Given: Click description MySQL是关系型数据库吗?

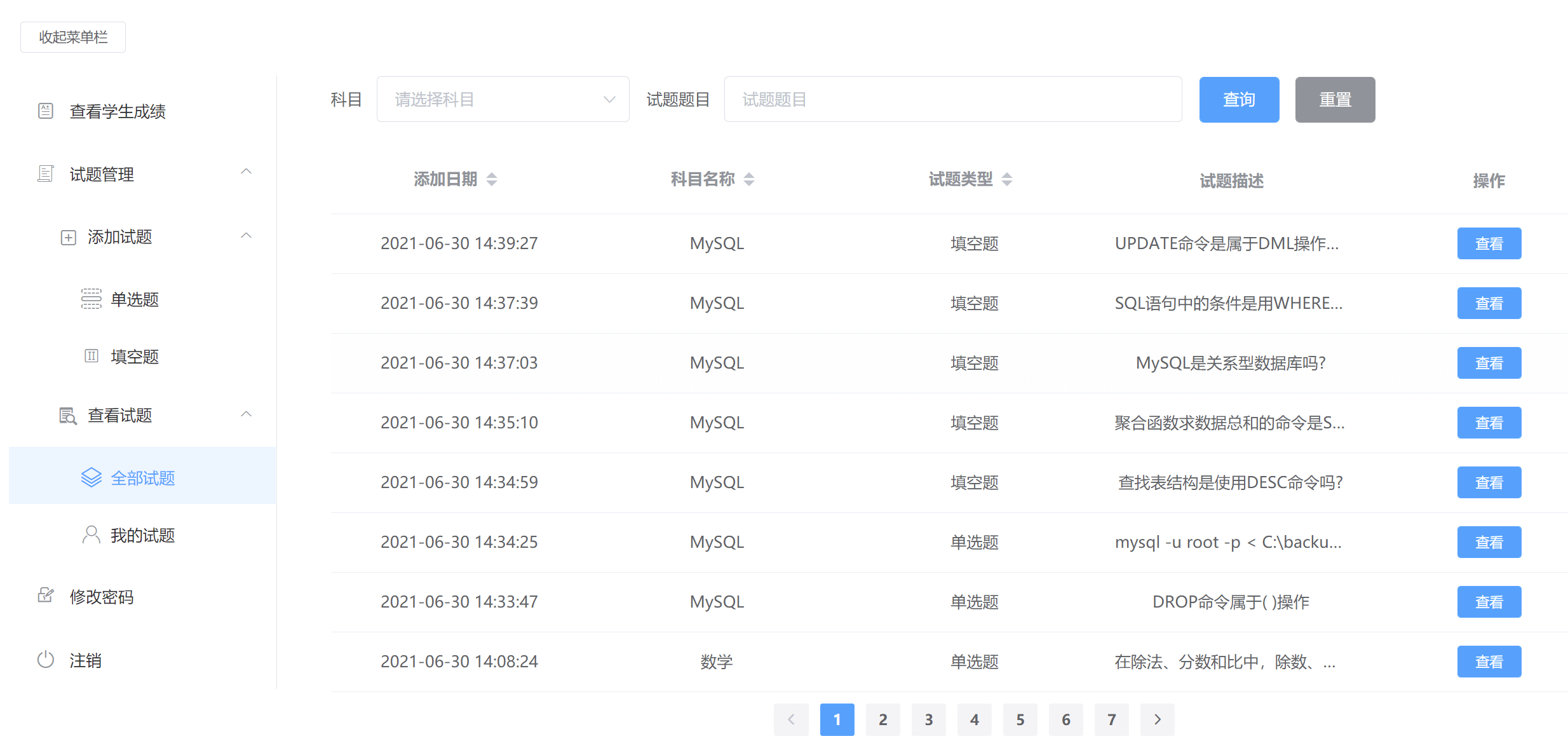Looking at the screenshot, I should (x=1231, y=363).
